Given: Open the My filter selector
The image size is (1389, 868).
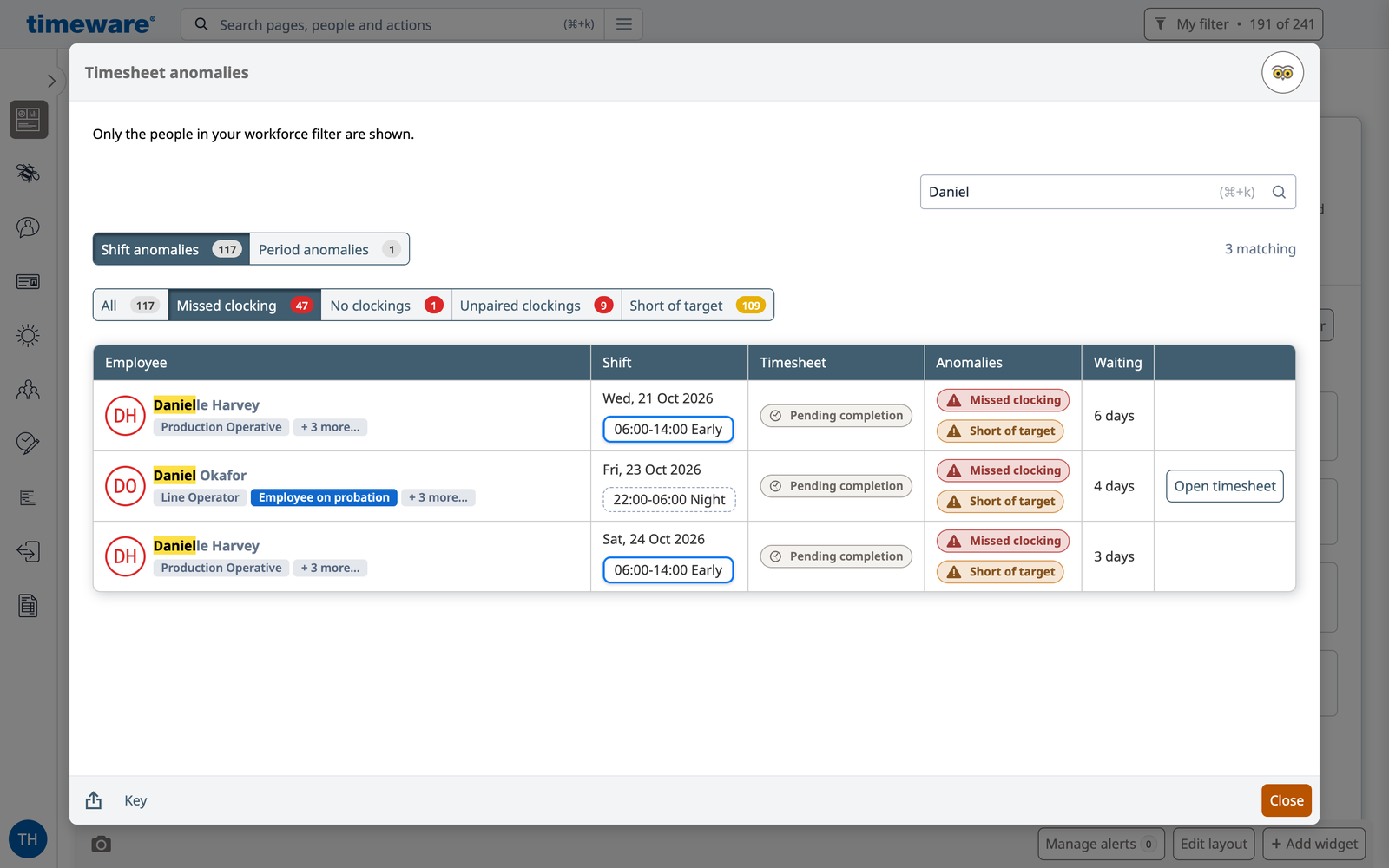Looking at the screenshot, I should coord(1234,24).
